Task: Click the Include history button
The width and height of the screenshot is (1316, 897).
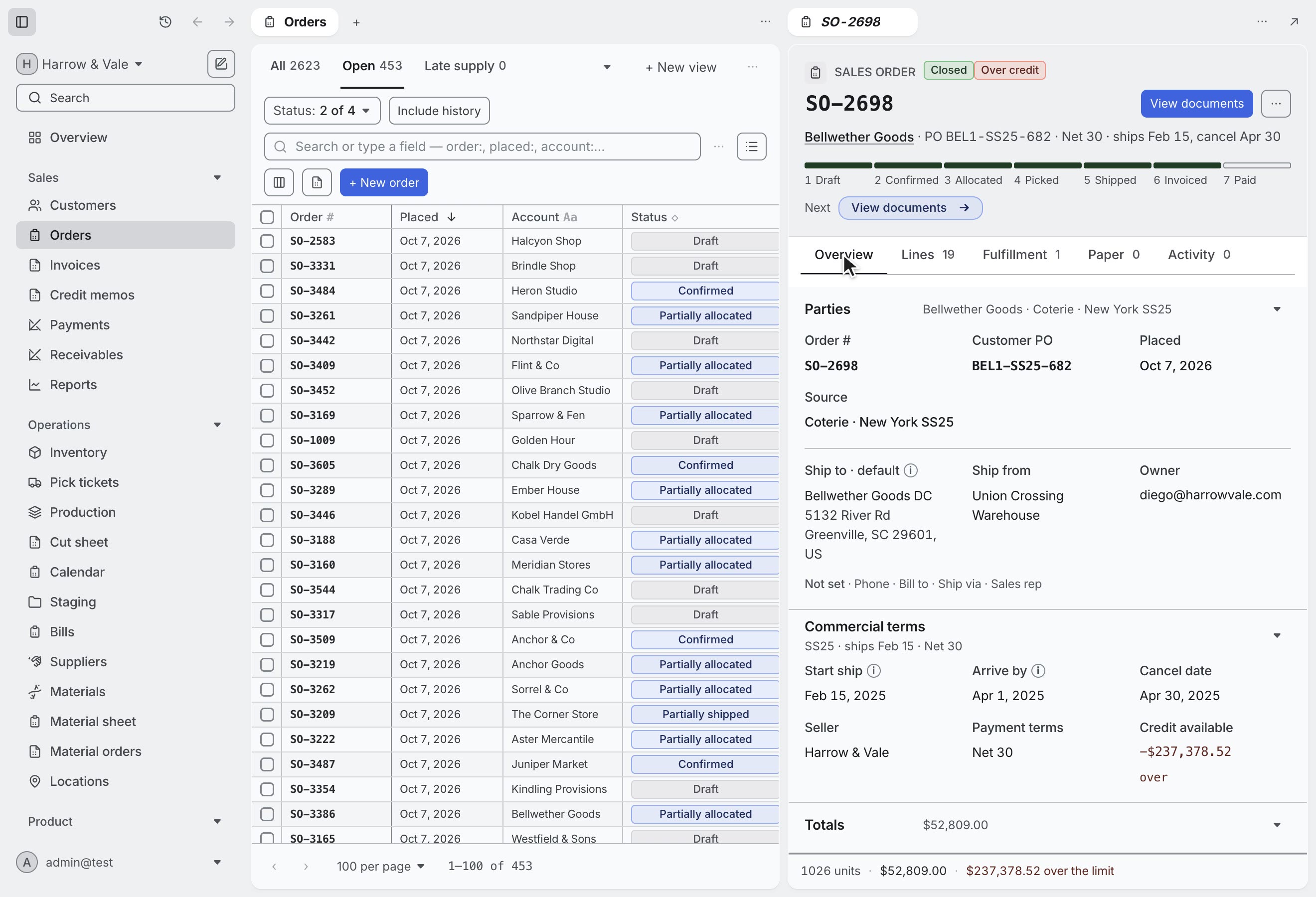Action: (439, 110)
